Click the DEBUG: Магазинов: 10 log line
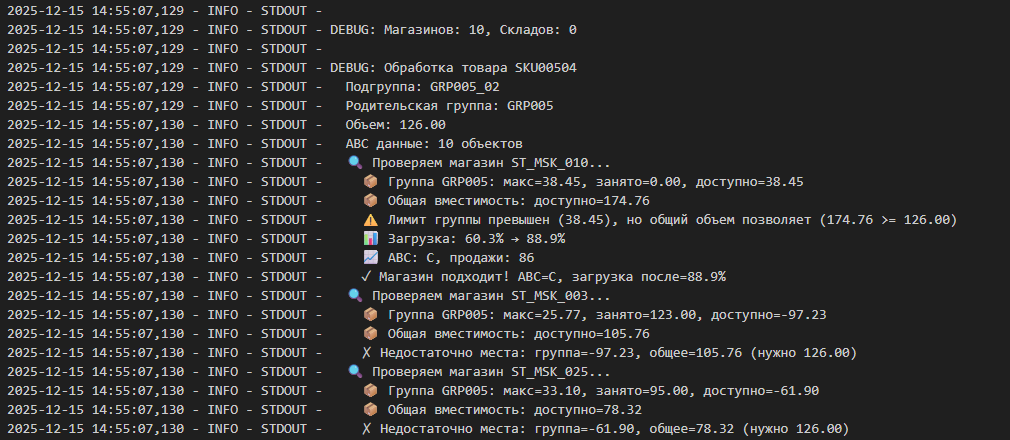1010x440 pixels. [453, 29]
